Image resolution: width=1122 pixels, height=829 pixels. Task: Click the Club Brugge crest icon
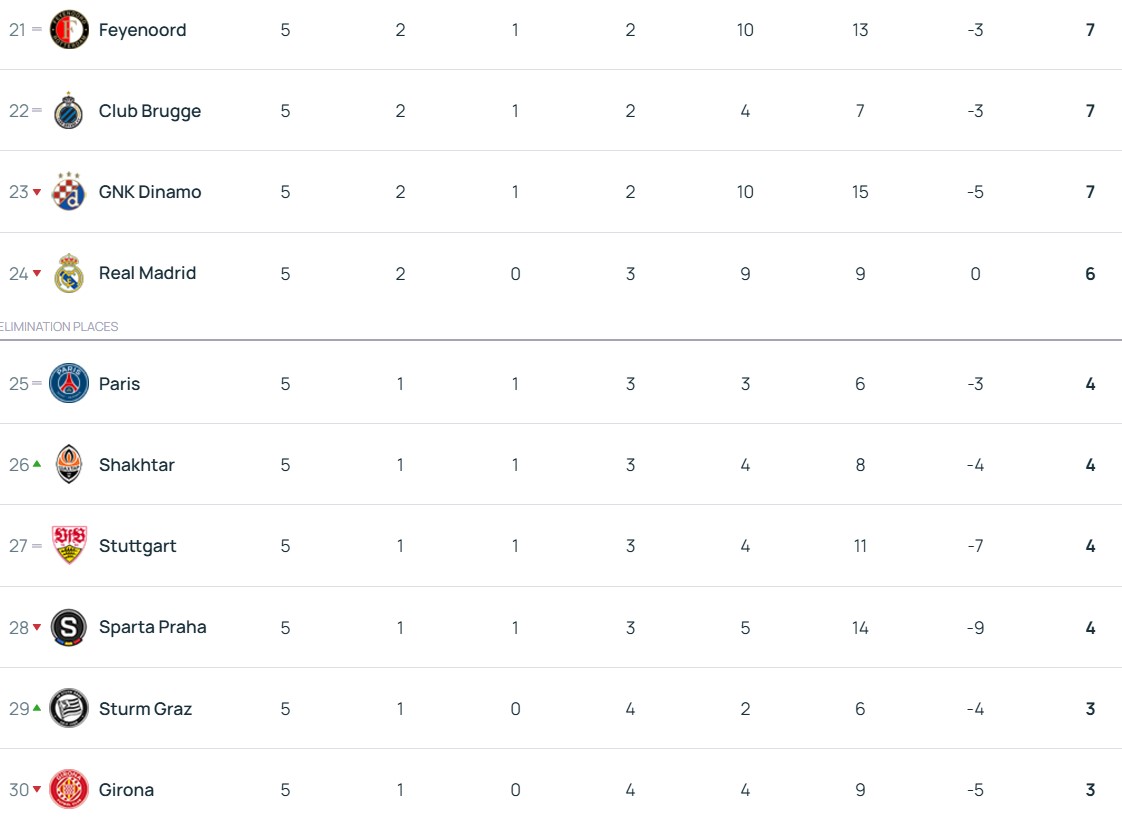(69, 111)
